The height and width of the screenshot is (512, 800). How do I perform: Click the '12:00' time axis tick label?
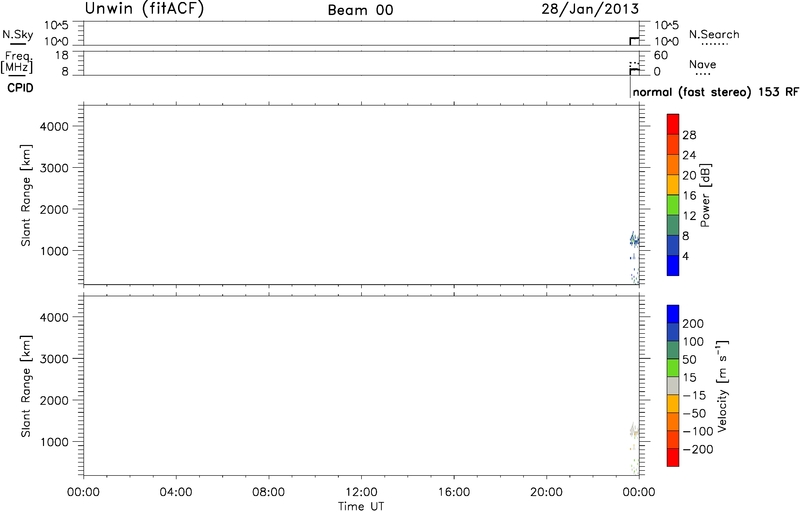click(x=361, y=493)
